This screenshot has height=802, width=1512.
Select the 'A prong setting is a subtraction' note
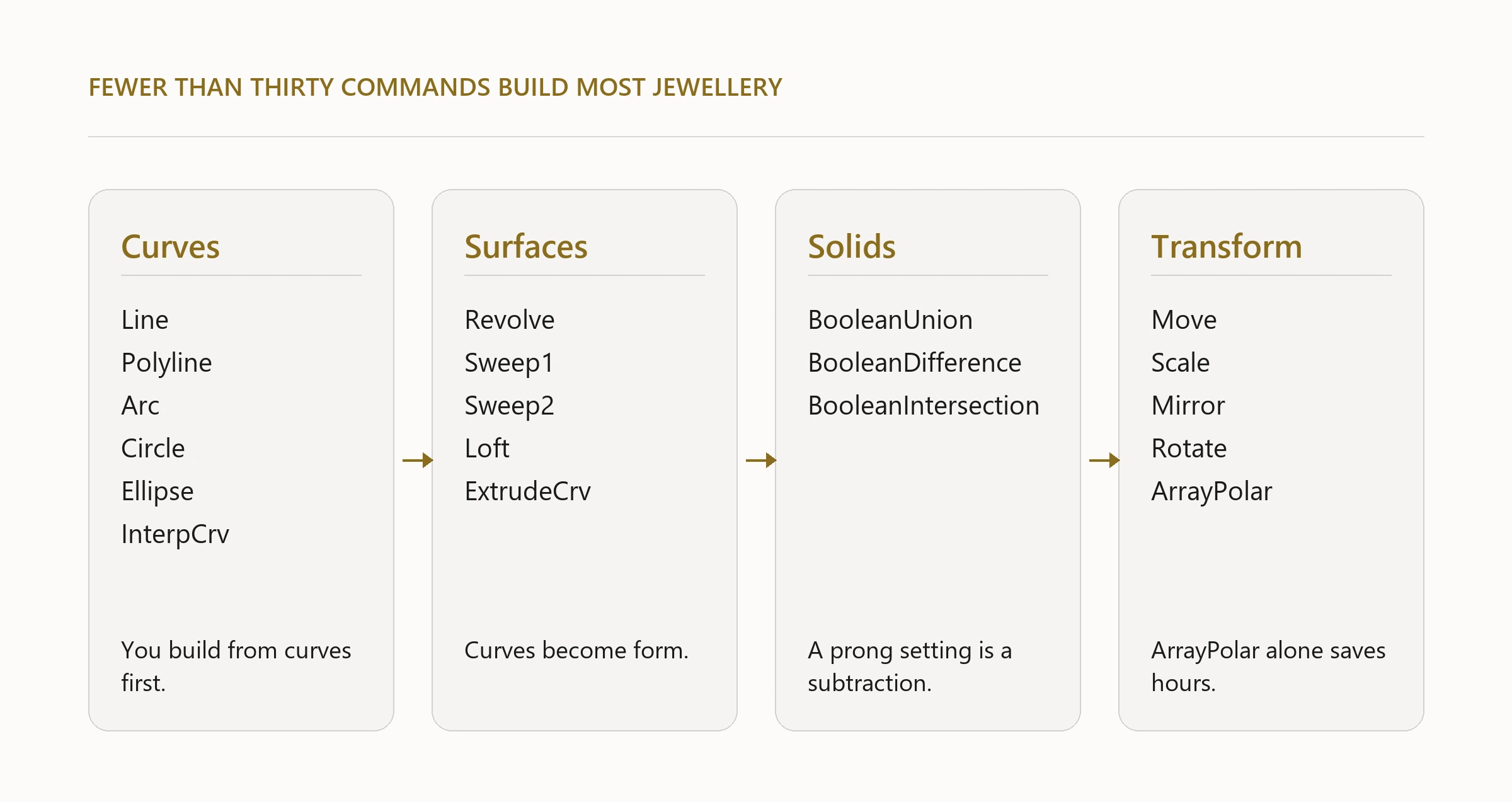(910, 667)
